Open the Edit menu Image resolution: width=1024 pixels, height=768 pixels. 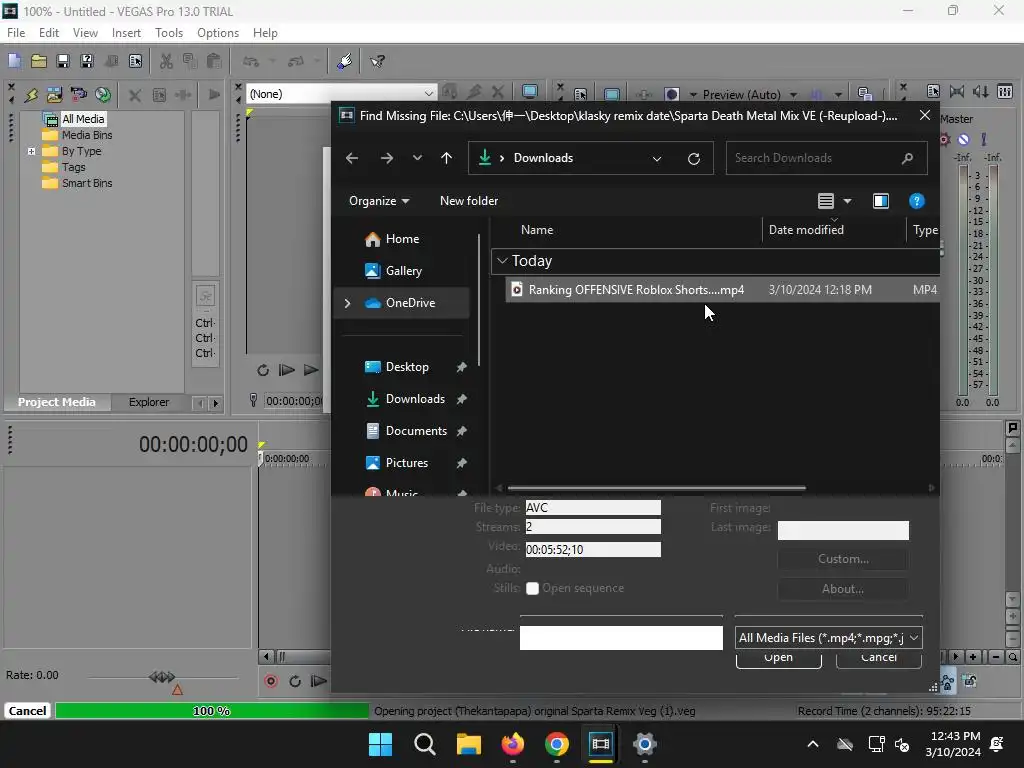(49, 33)
